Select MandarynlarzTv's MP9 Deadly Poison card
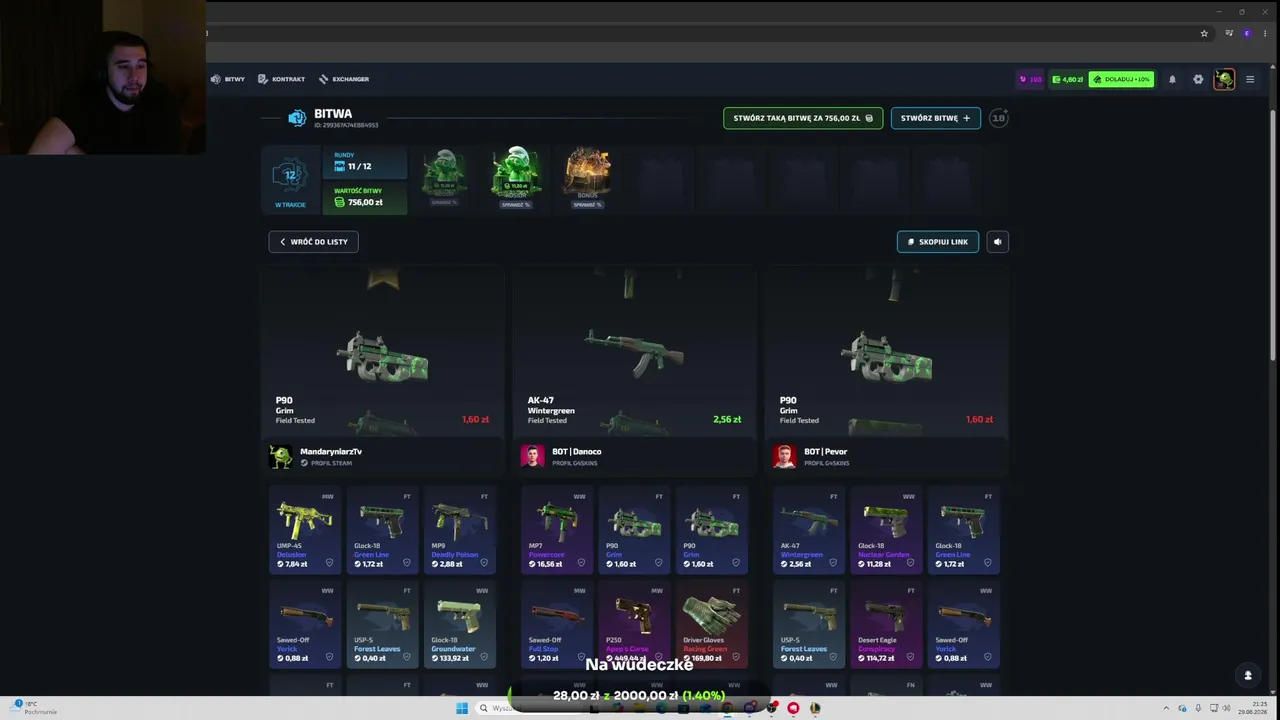1280x720 pixels. pos(459,530)
